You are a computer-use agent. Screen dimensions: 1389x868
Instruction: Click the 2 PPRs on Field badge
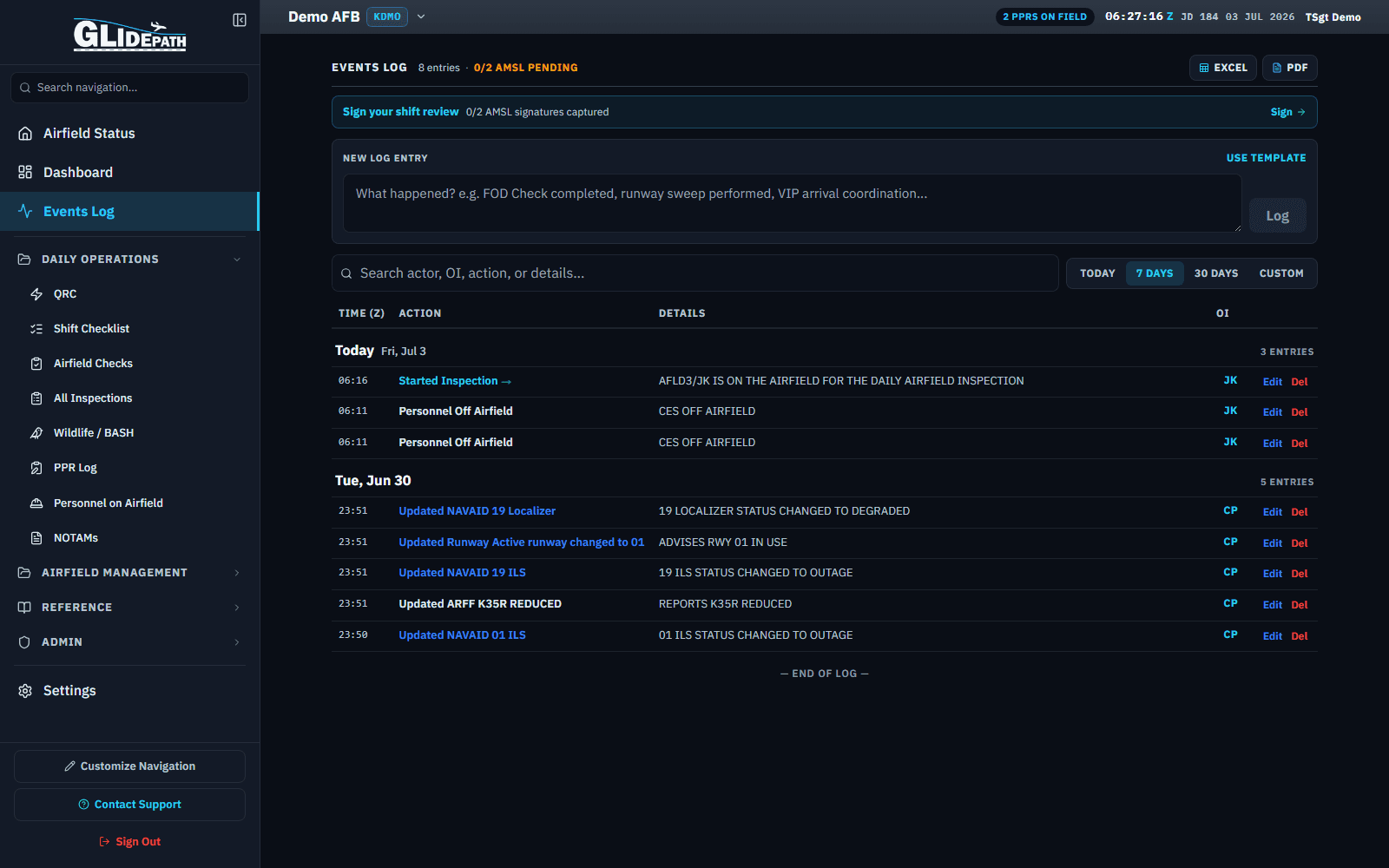coord(1044,16)
